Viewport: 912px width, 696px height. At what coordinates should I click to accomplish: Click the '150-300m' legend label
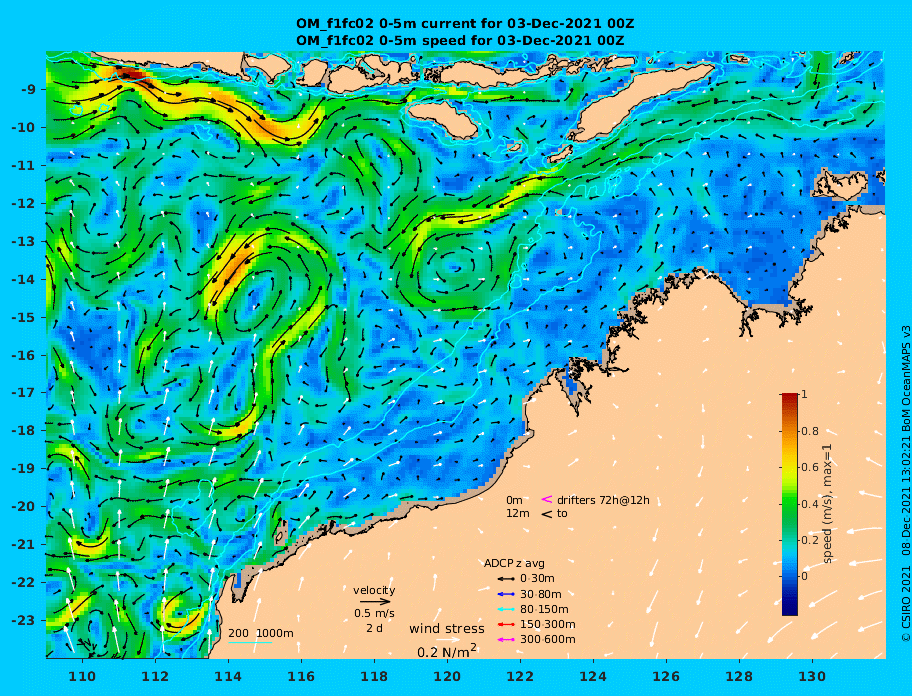pyautogui.click(x=547, y=624)
